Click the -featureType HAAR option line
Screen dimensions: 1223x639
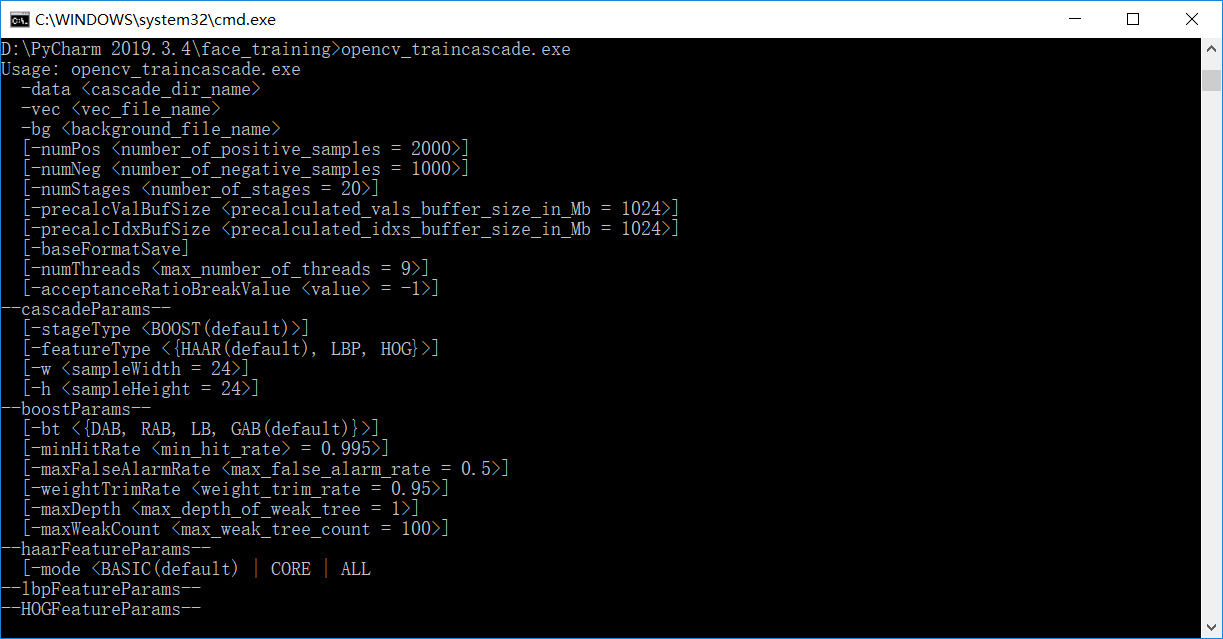click(x=230, y=349)
